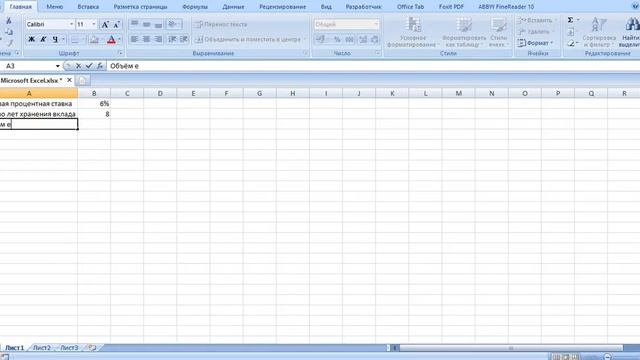The height and width of the screenshot is (360, 640).
Task: Toggle underline formatting (Ч)
Action: tap(55, 39)
